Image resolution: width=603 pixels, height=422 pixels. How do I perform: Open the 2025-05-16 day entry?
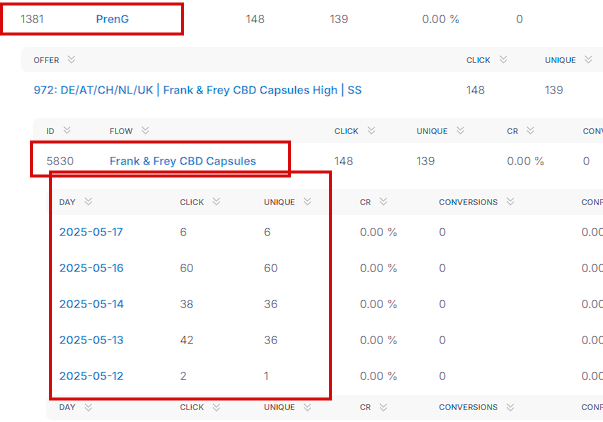click(91, 268)
